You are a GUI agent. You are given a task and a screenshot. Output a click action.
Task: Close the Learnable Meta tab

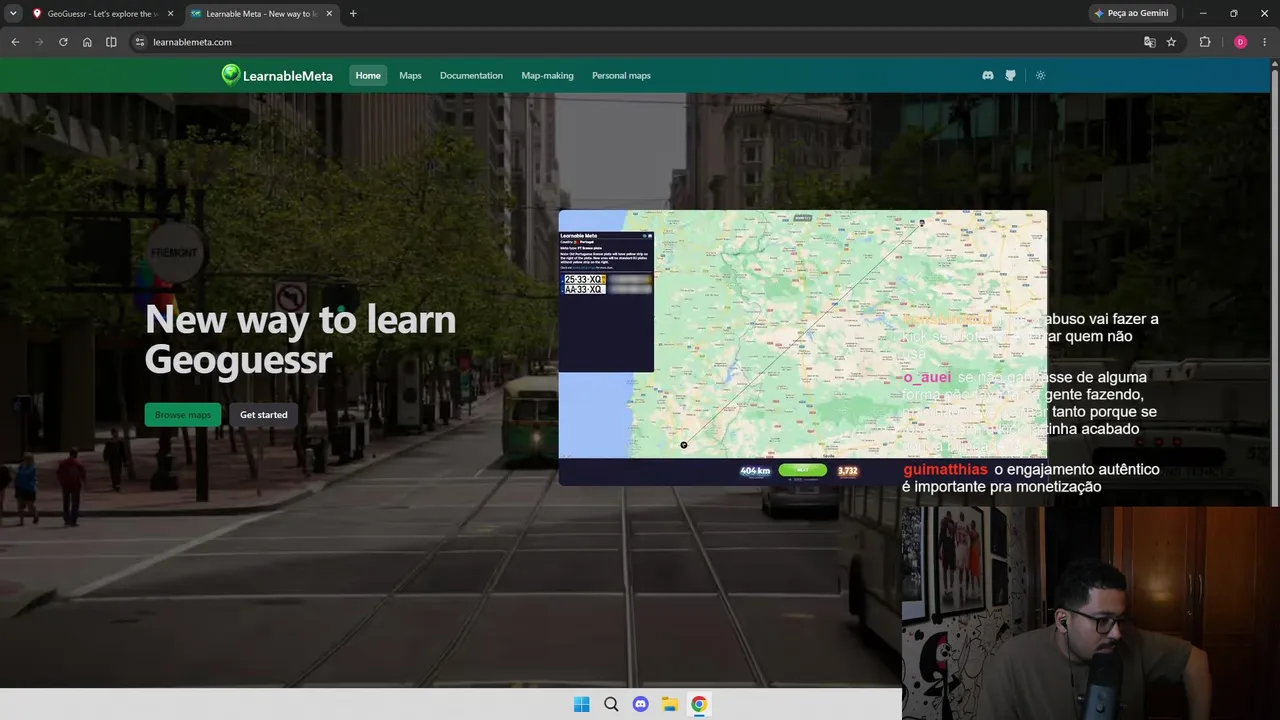coord(329,14)
